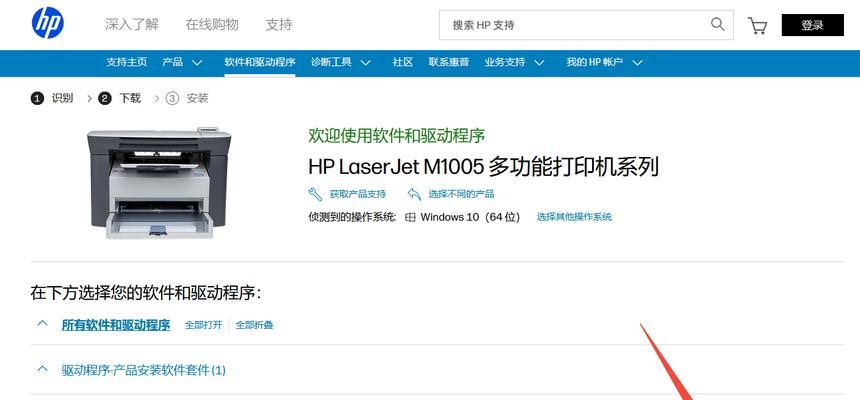Click the title HP LaserJet M1005 多功能打印机系列
The image size is (860, 400).
pos(483,167)
